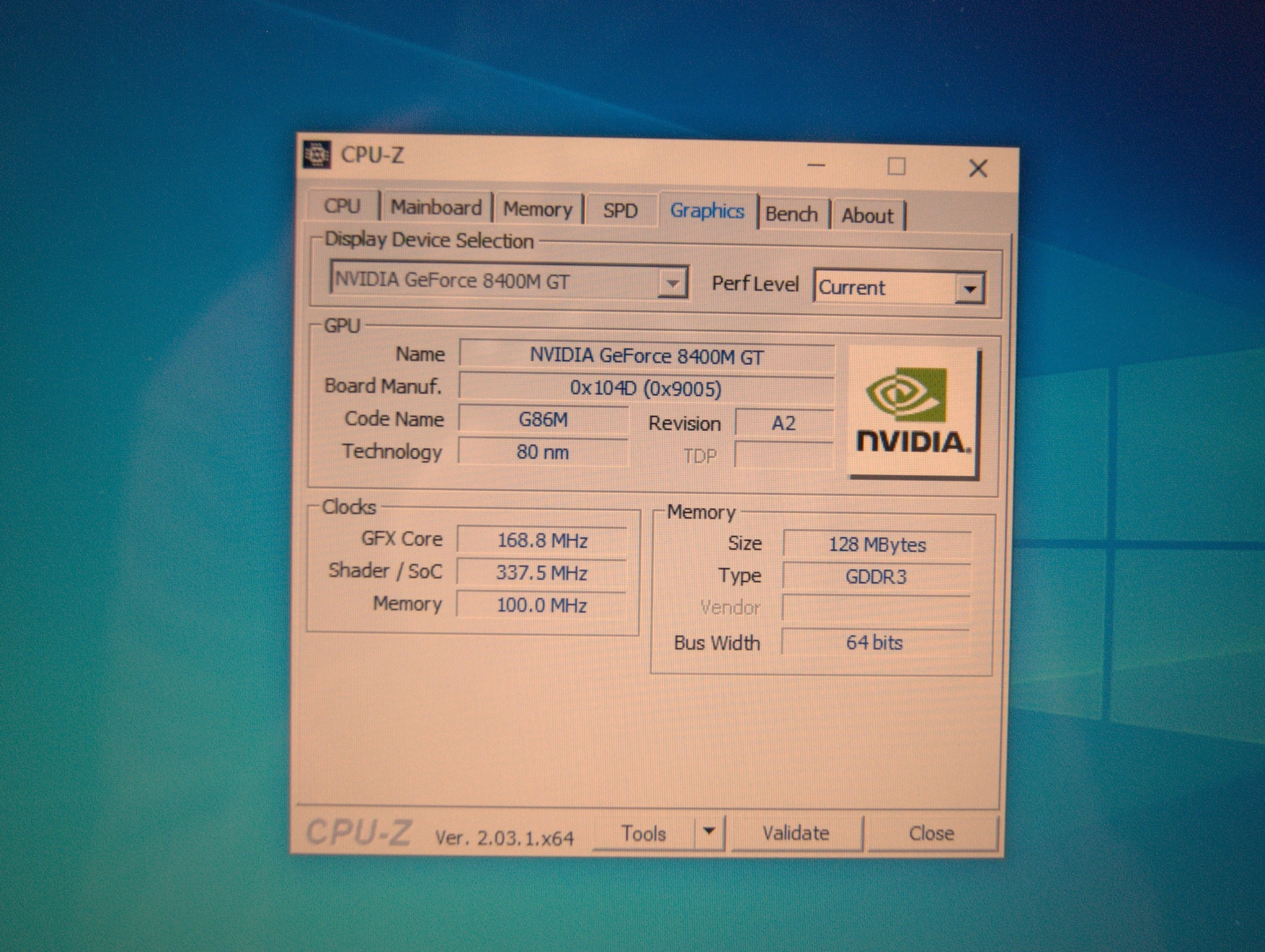Click the GFX Core value 168.8 MHz
The image size is (1265, 952).
click(x=542, y=540)
